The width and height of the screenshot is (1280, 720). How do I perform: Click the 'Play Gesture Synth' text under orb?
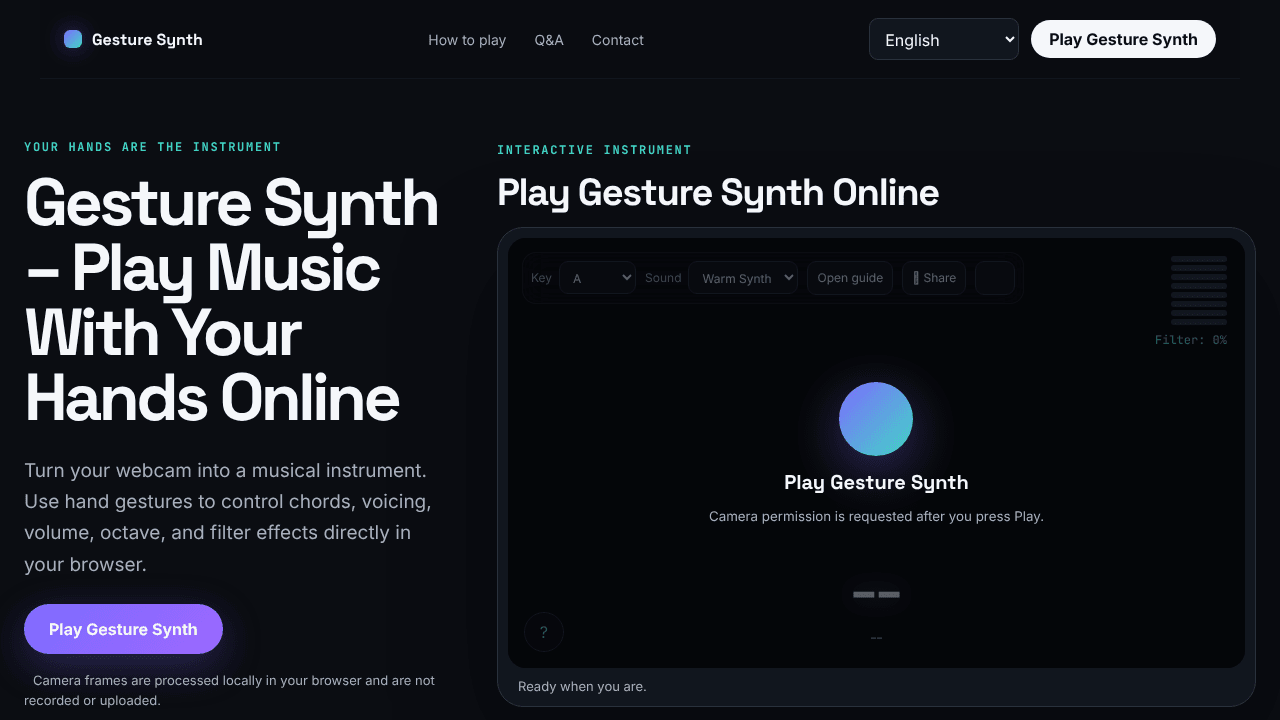click(x=876, y=482)
